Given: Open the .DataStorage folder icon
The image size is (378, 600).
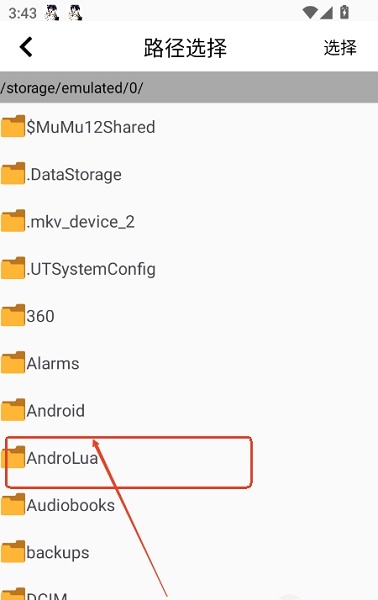Looking at the screenshot, I should (13, 173).
